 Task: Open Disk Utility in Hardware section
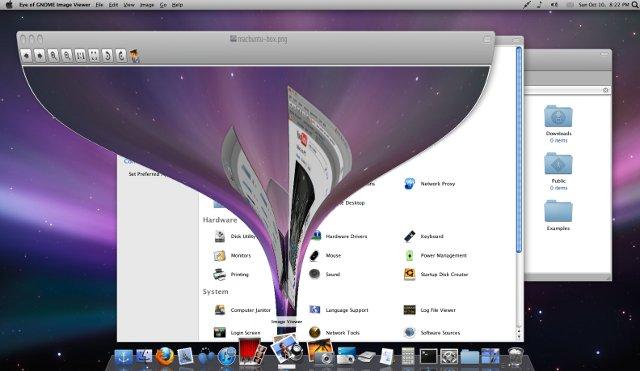235,236
